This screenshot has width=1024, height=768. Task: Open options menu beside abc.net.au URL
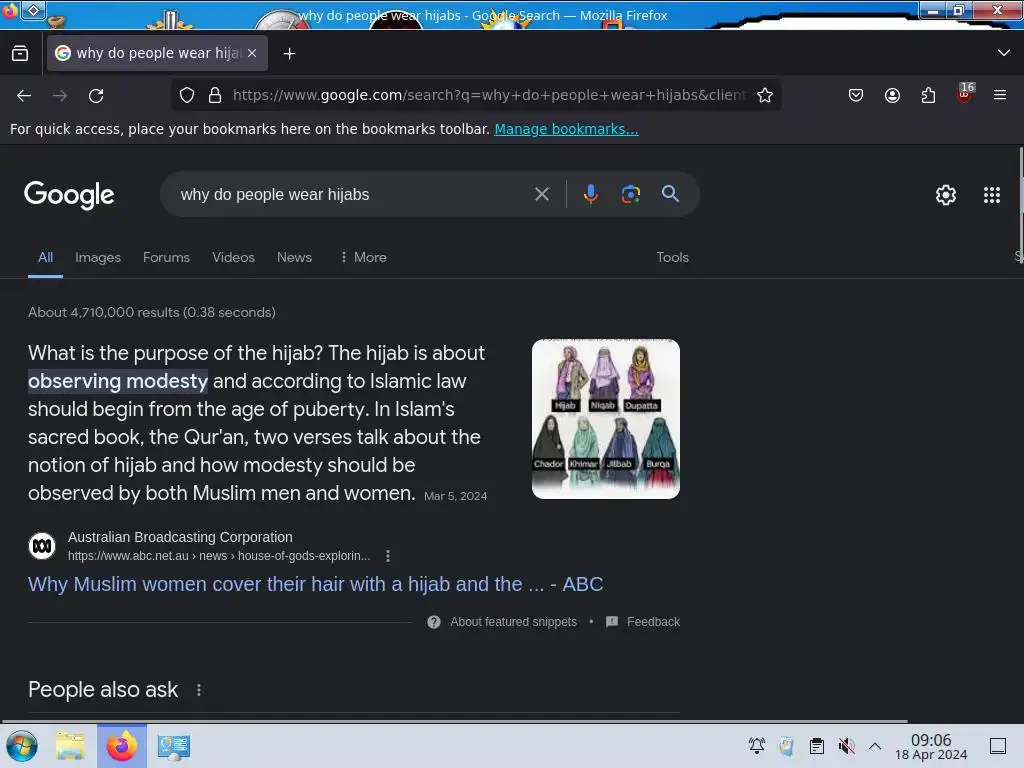[388, 556]
